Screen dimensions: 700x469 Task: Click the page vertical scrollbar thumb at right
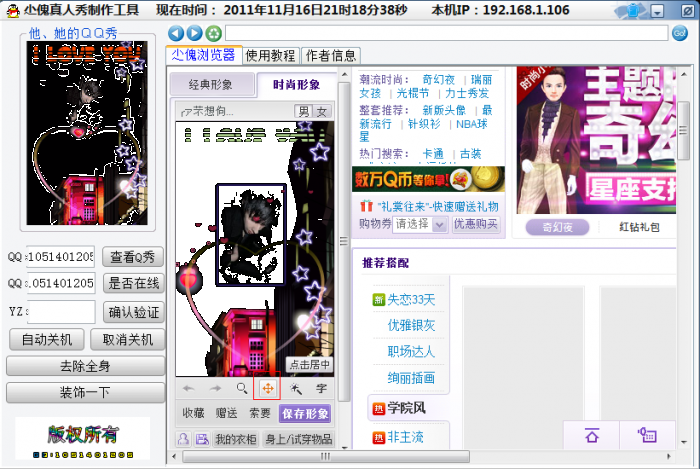coord(683,130)
